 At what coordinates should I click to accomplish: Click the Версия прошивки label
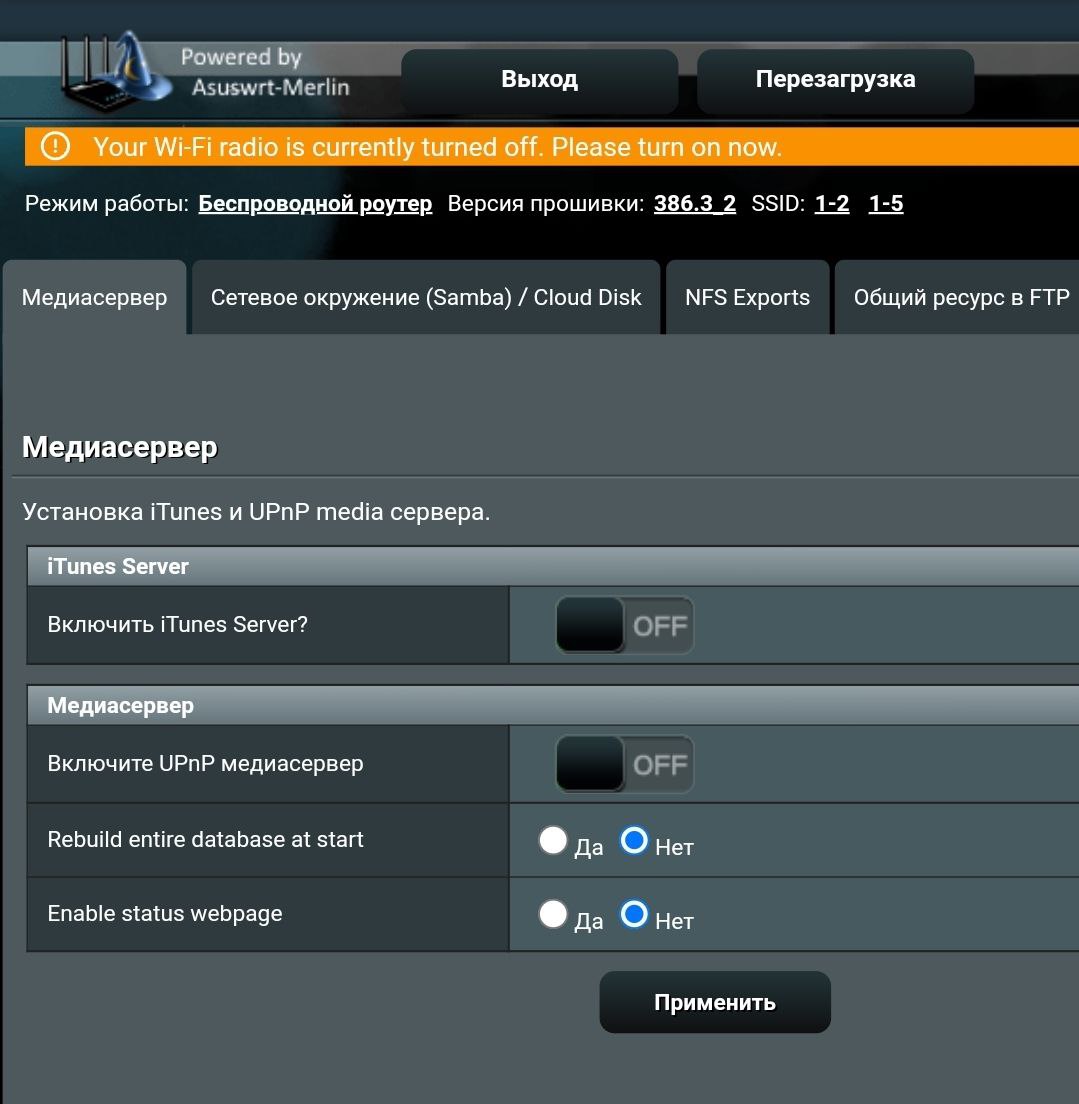tap(546, 203)
